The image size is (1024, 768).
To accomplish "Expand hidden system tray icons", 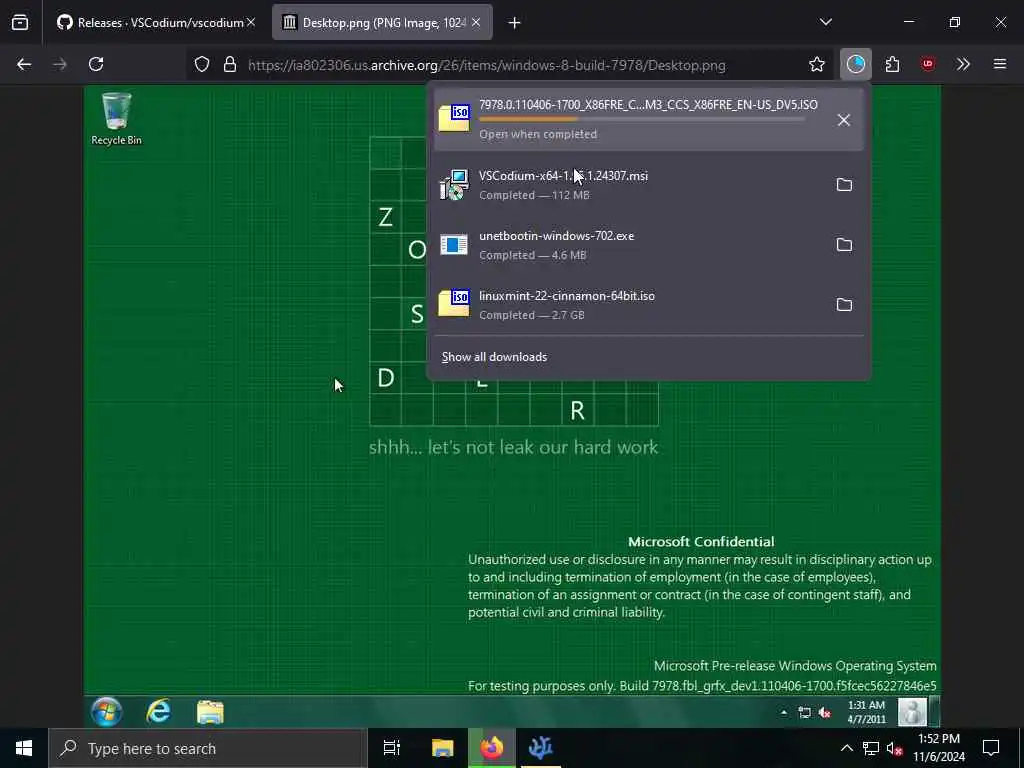I will pos(846,748).
